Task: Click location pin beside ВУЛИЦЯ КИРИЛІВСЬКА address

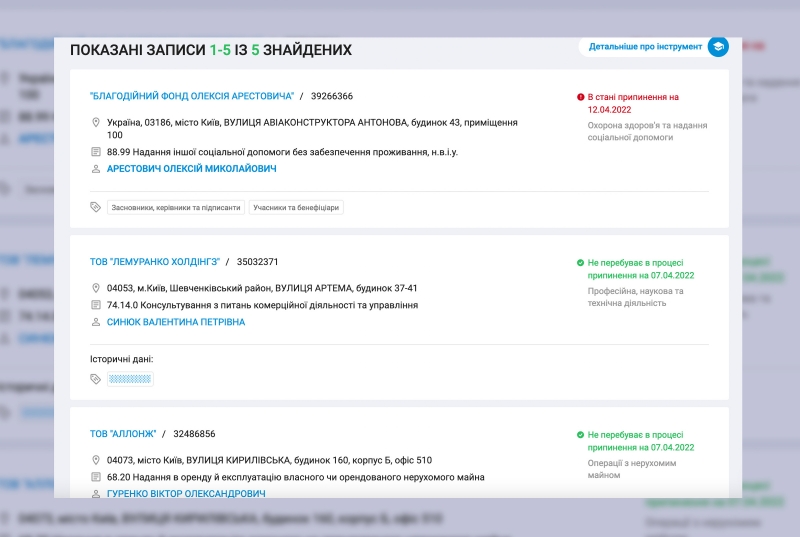Action: (95, 460)
